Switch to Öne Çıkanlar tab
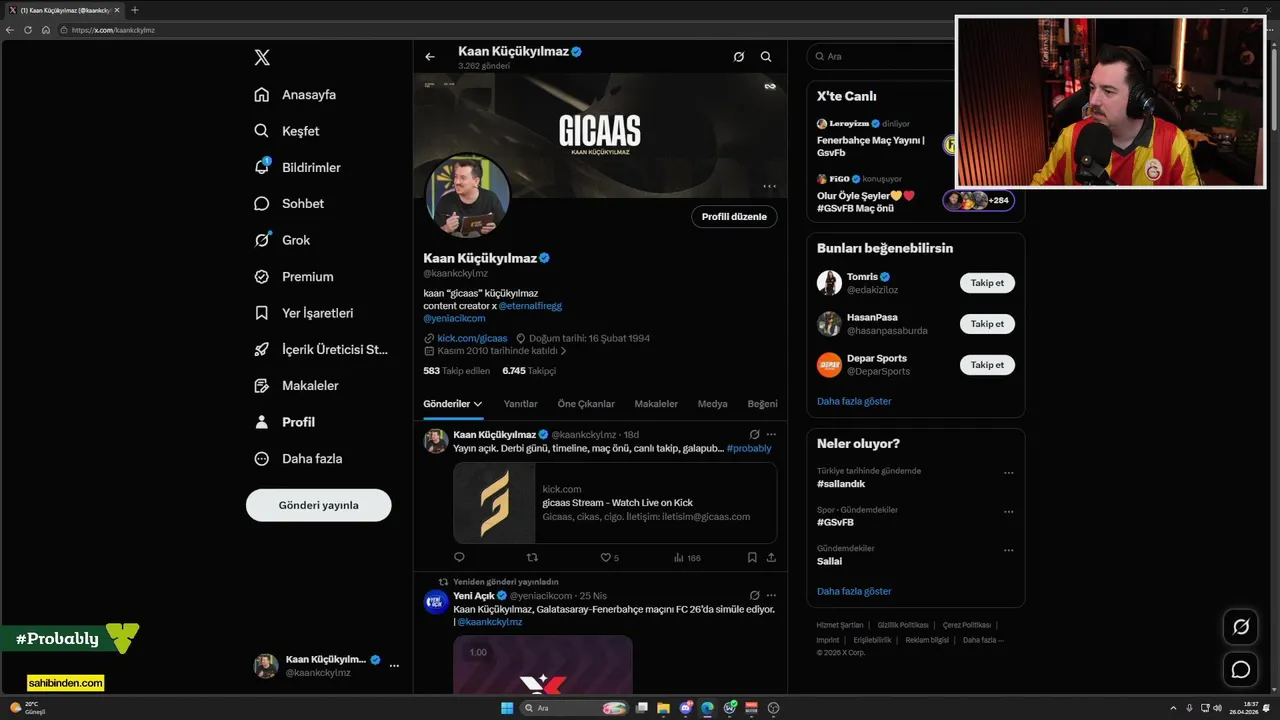 coord(586,404)
